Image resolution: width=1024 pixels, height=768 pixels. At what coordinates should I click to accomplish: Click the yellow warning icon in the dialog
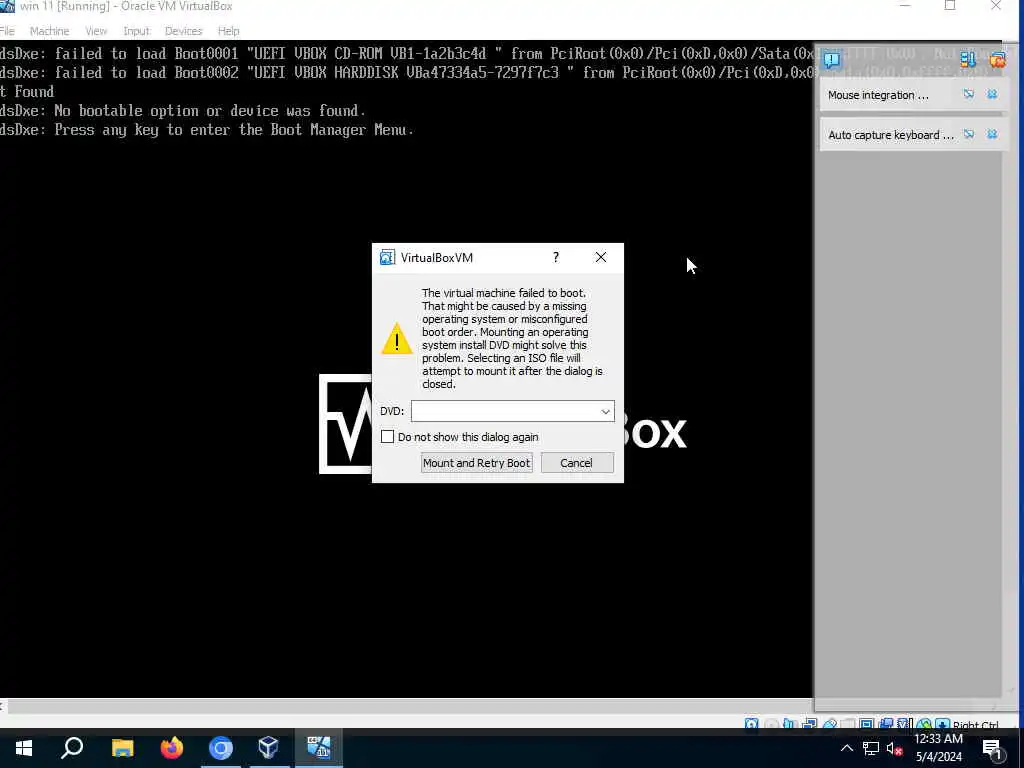point(396,339)
